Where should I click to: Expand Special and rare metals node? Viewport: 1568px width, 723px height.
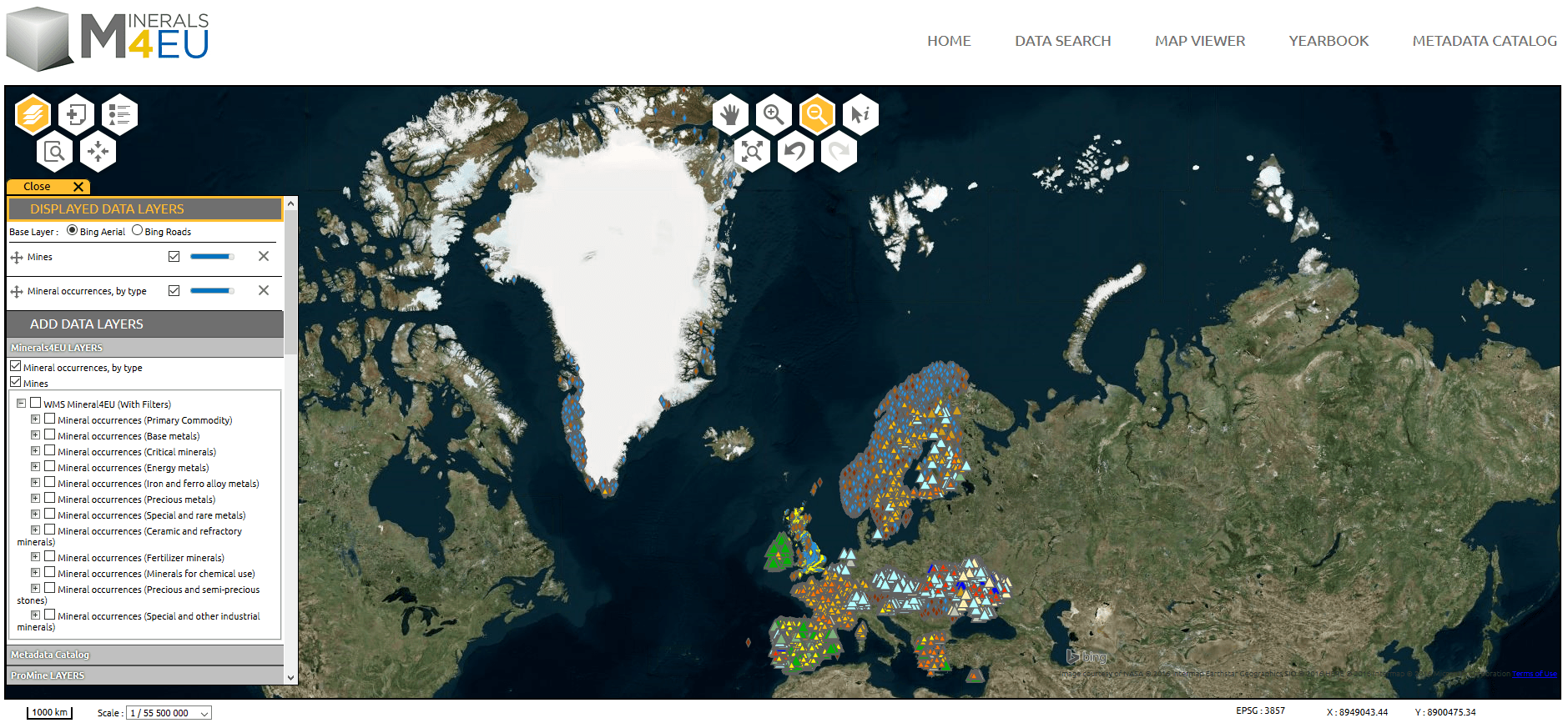coord(35,515)
